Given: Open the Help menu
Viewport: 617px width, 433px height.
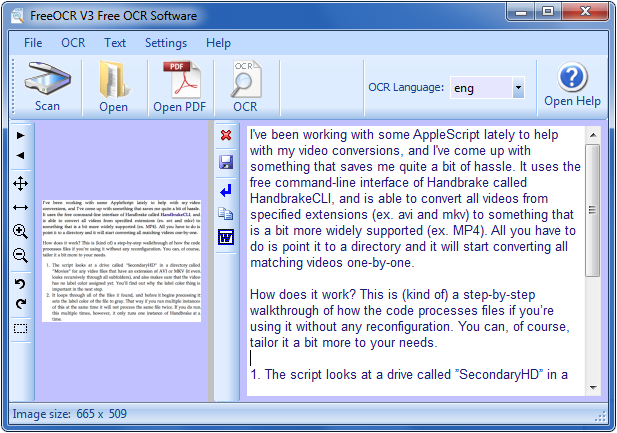Looking at the screenshot, I should (x=218, y=43).
